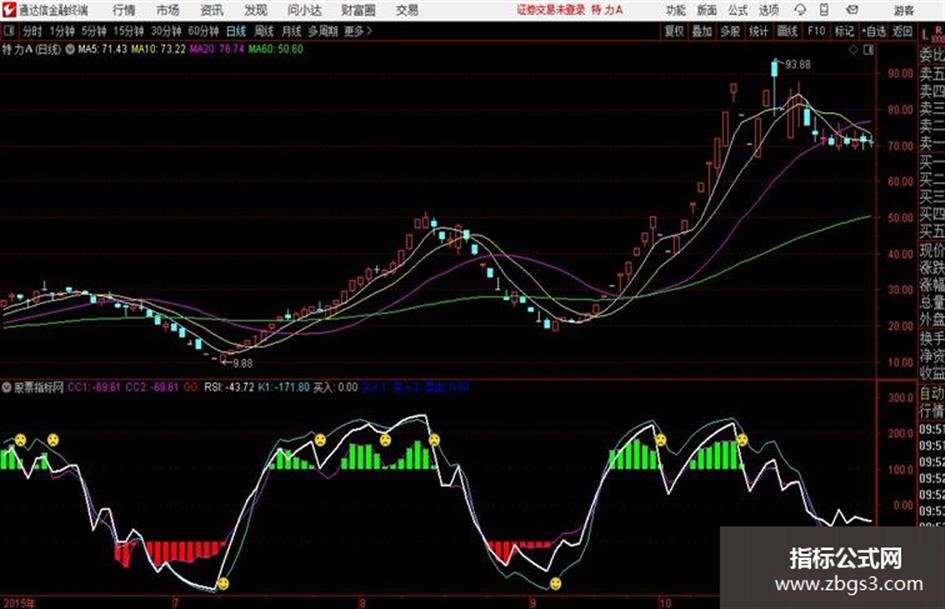Click the diamond icon at chart top-right
The image size is (945, 609).
(853, 51)
